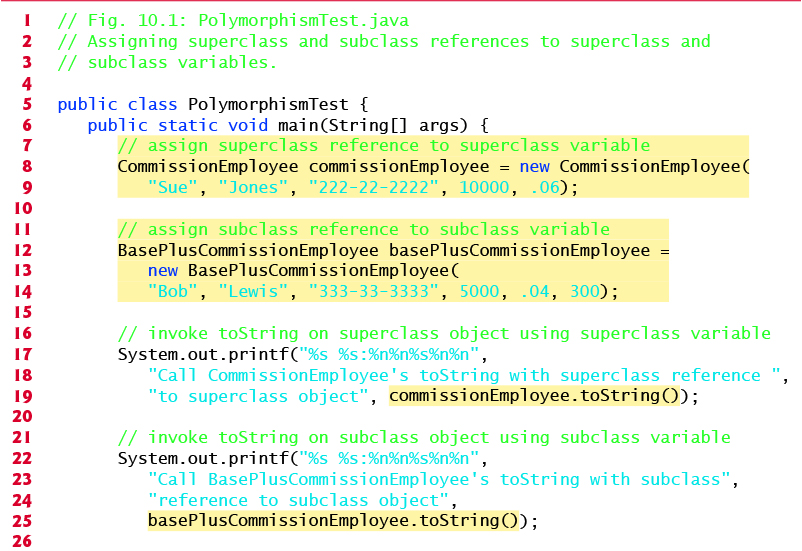Click line number 5 in the gutter

click(27, 104)
